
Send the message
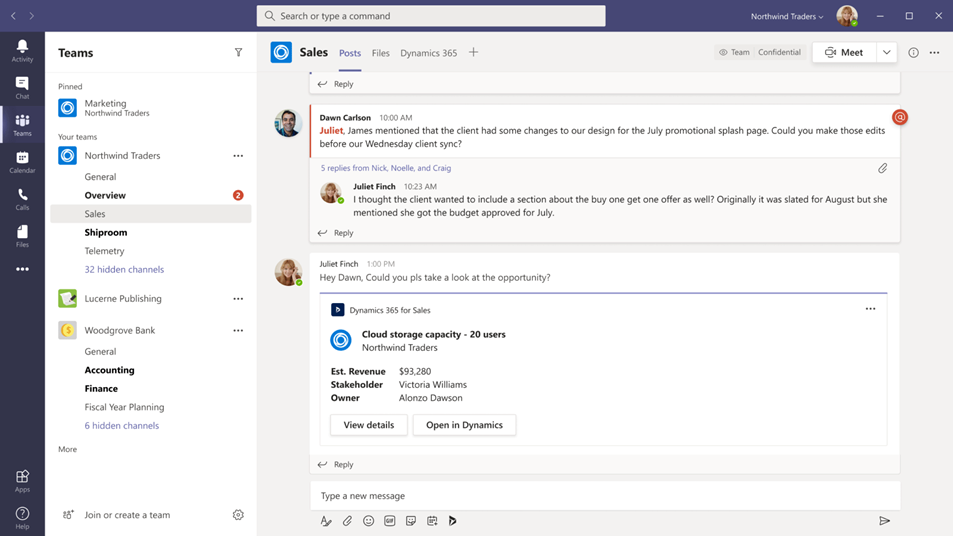coord(884,521)
